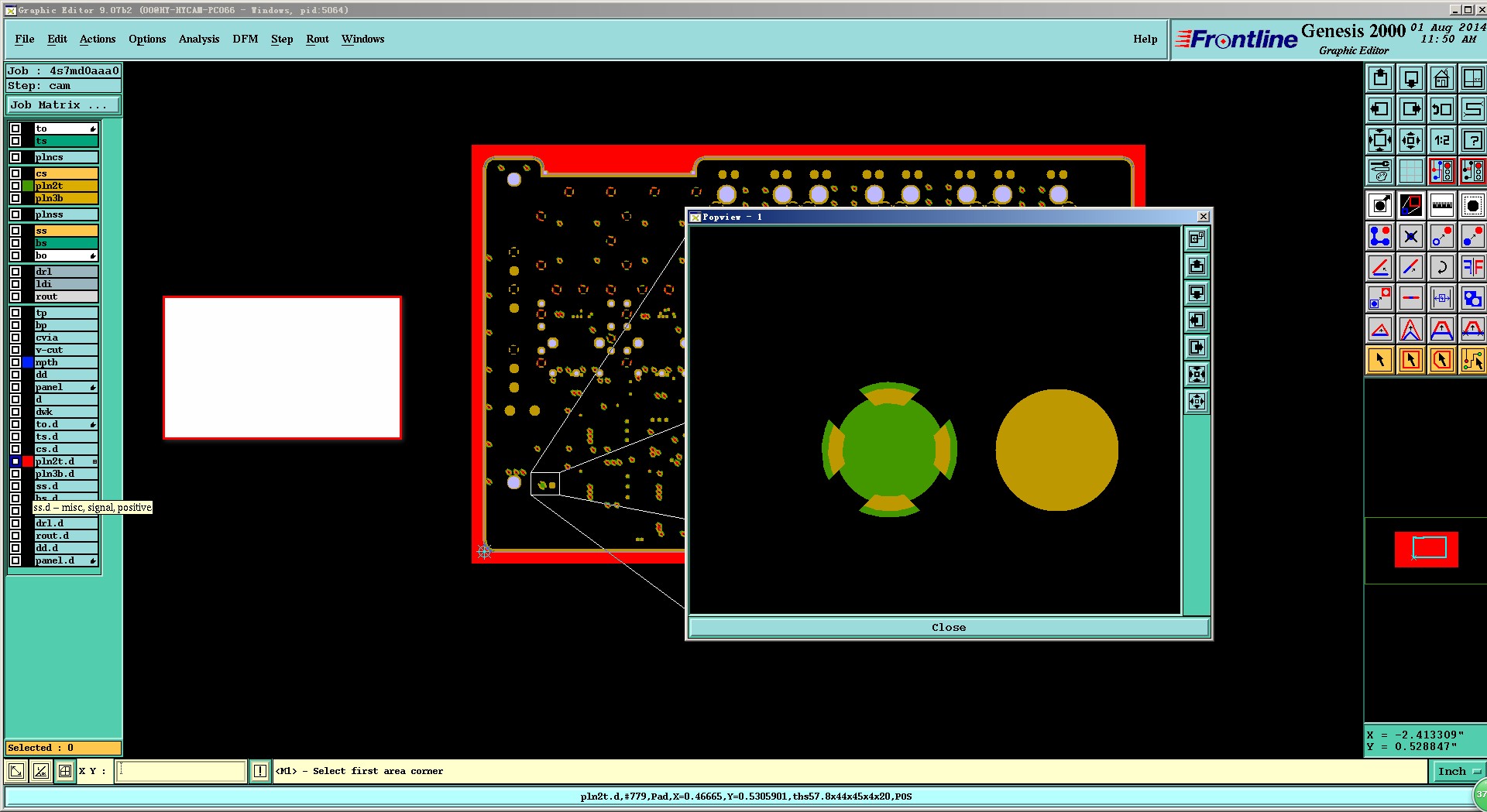Toggle checkbox for layer 'rout'

click(15, 296)
